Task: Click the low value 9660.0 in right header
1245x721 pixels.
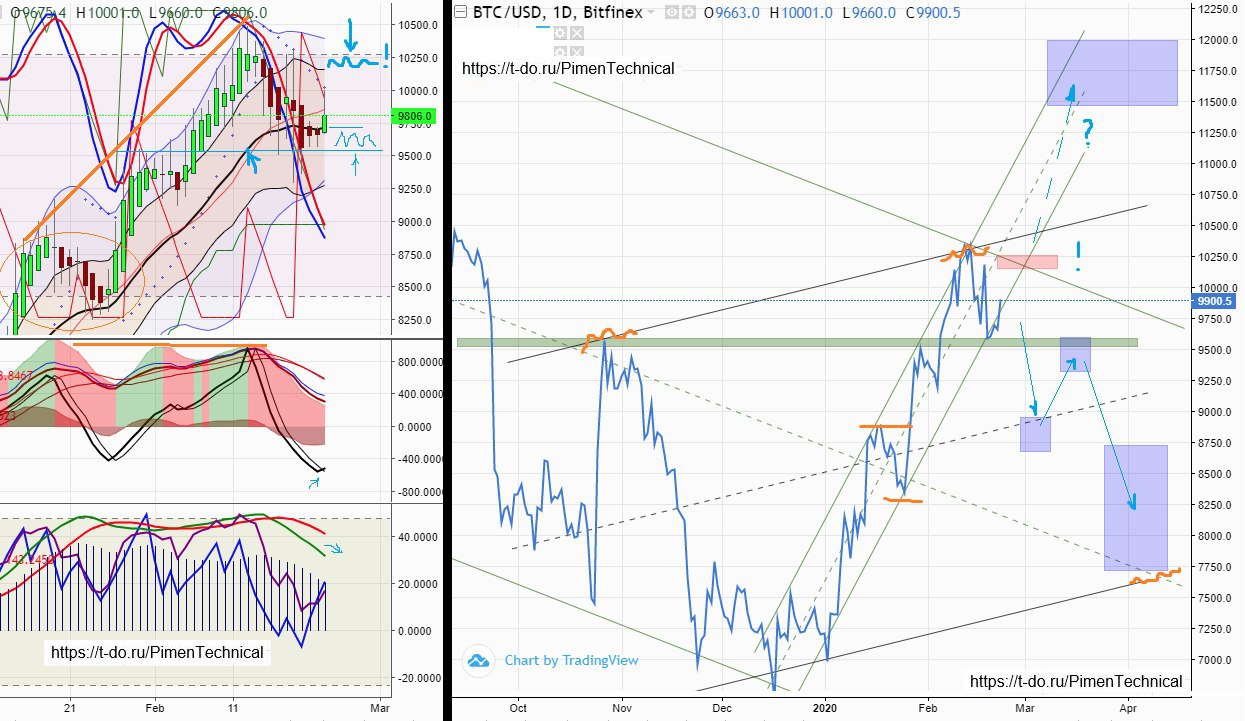Action: tap(873, 12)
